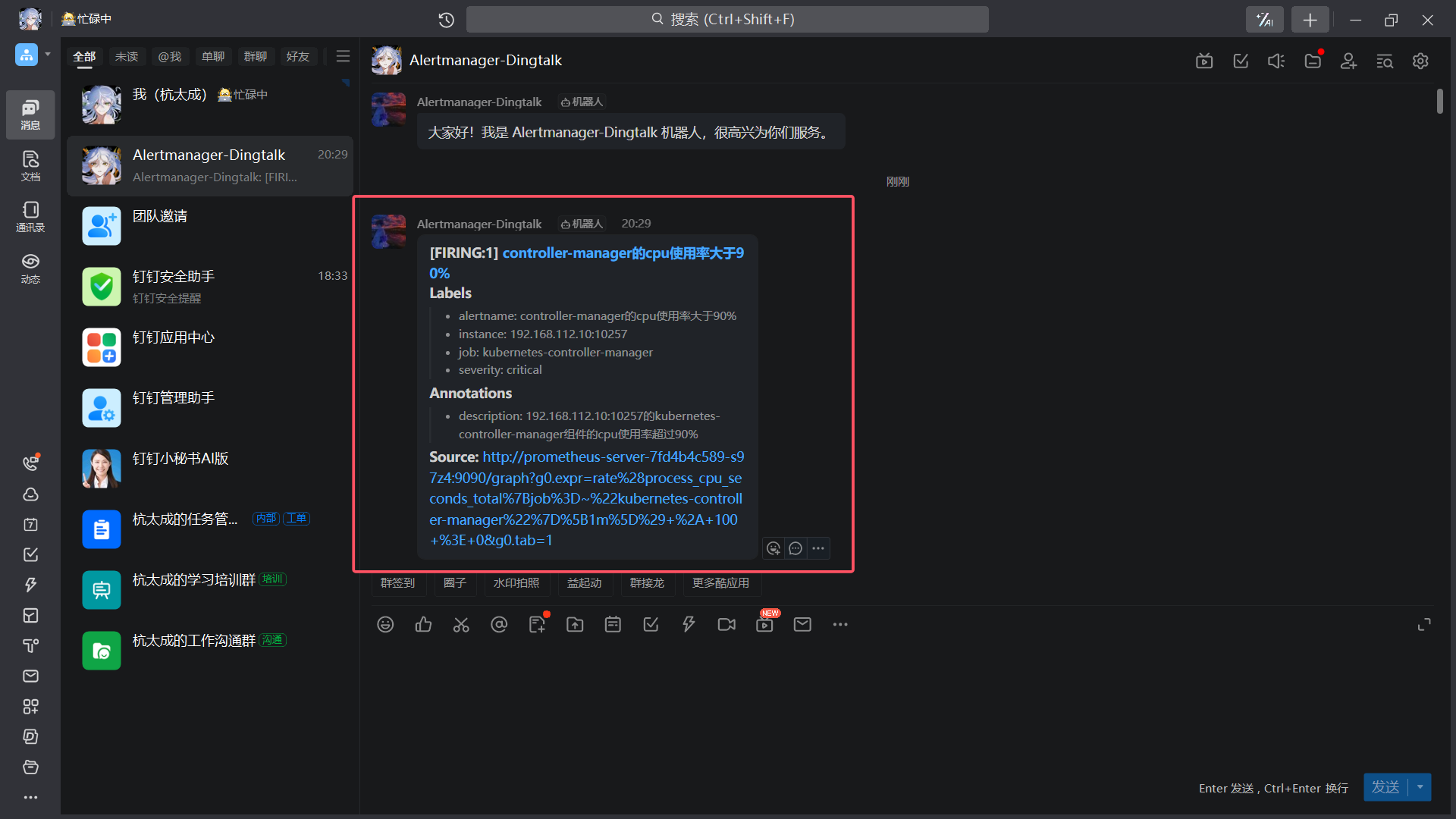
Task: Click the @ mention icon
Action: (499, 624)
